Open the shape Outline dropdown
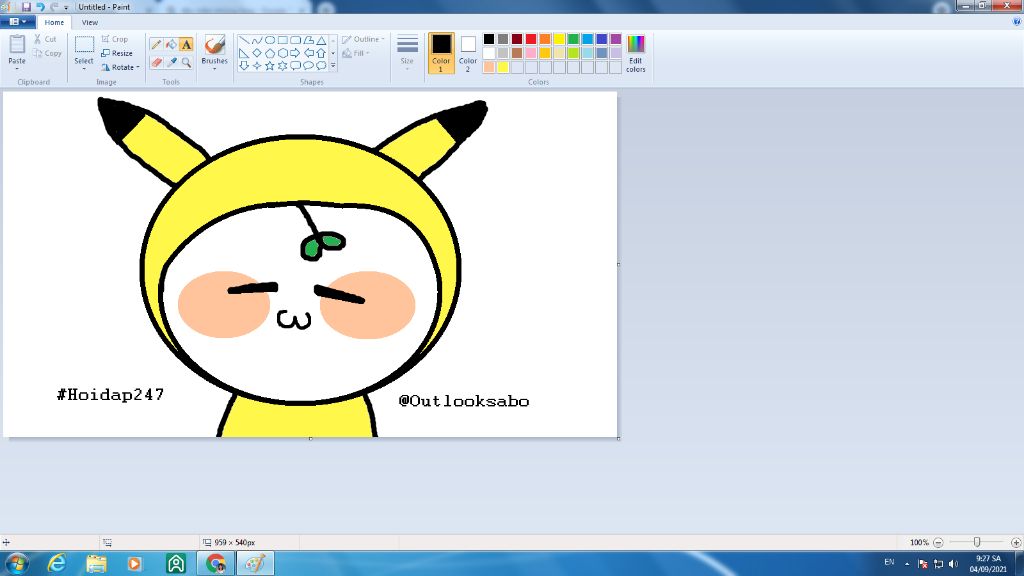Screen dimensions: 1024x576 [x=363, y=39]
